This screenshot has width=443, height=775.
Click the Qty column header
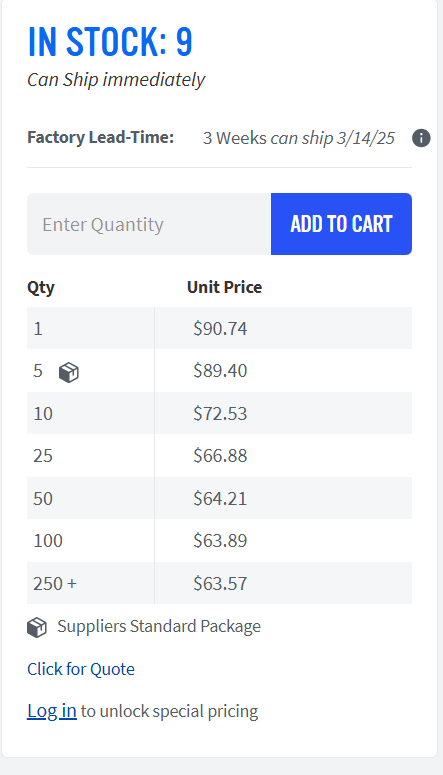(x=41, y=287)
